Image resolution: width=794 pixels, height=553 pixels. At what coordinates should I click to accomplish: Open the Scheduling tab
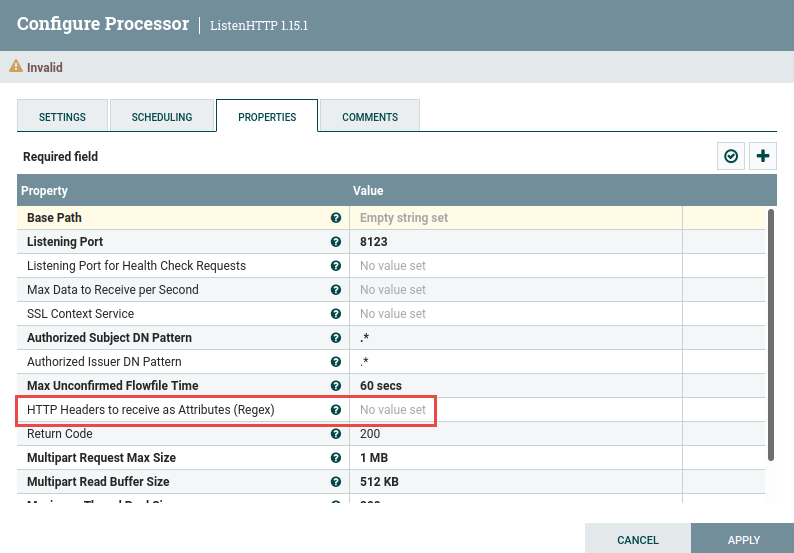pyautogui.click(x=162, y=117)
